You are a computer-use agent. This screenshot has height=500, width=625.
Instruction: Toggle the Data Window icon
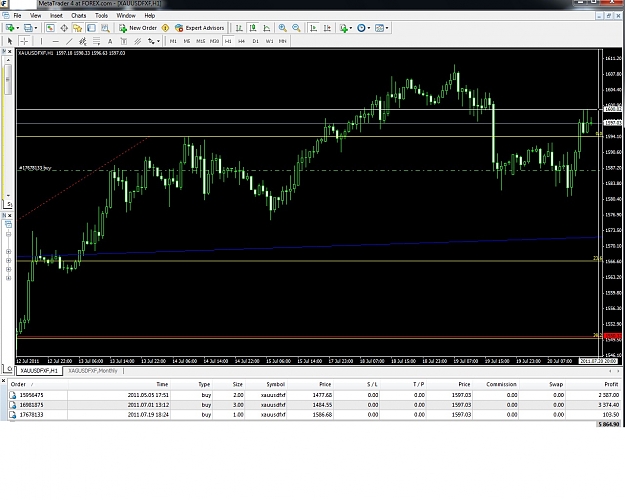tap(64, 28)
